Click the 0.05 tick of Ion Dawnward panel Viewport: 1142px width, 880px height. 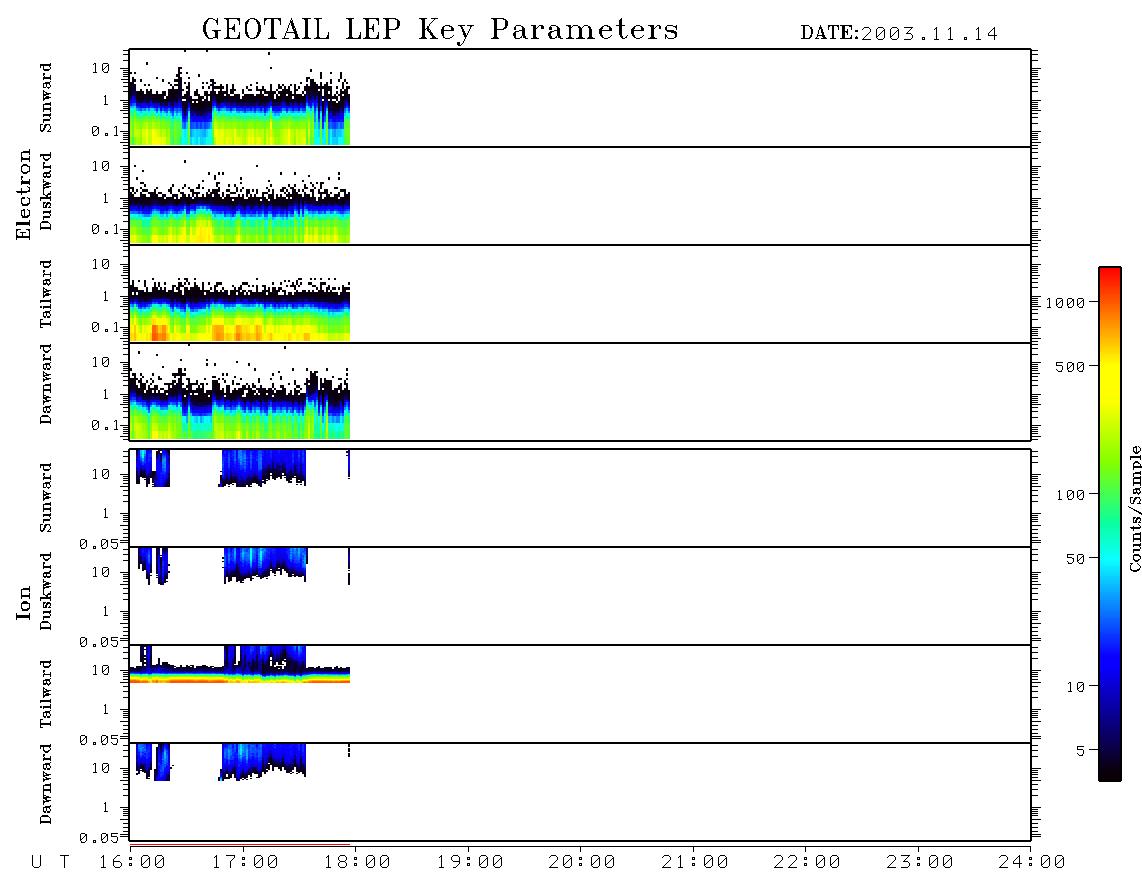[98, 838]
